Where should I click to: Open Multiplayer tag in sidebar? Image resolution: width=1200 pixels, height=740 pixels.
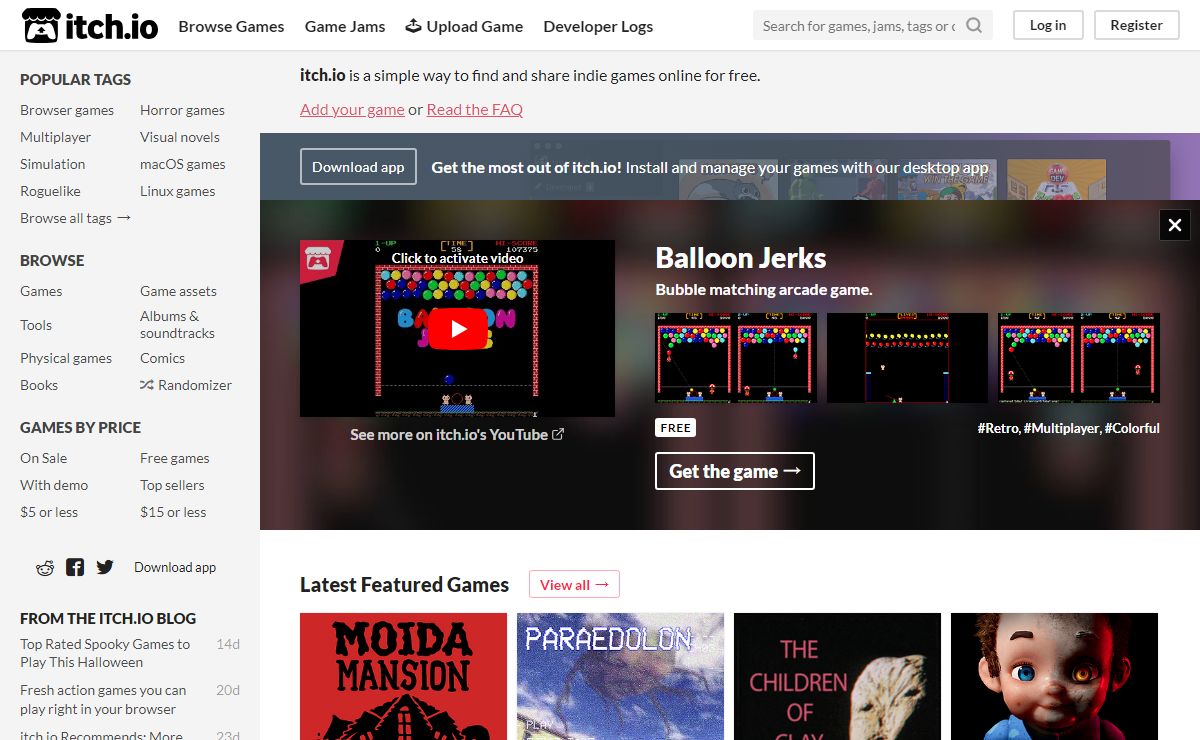tap(55, 137)
